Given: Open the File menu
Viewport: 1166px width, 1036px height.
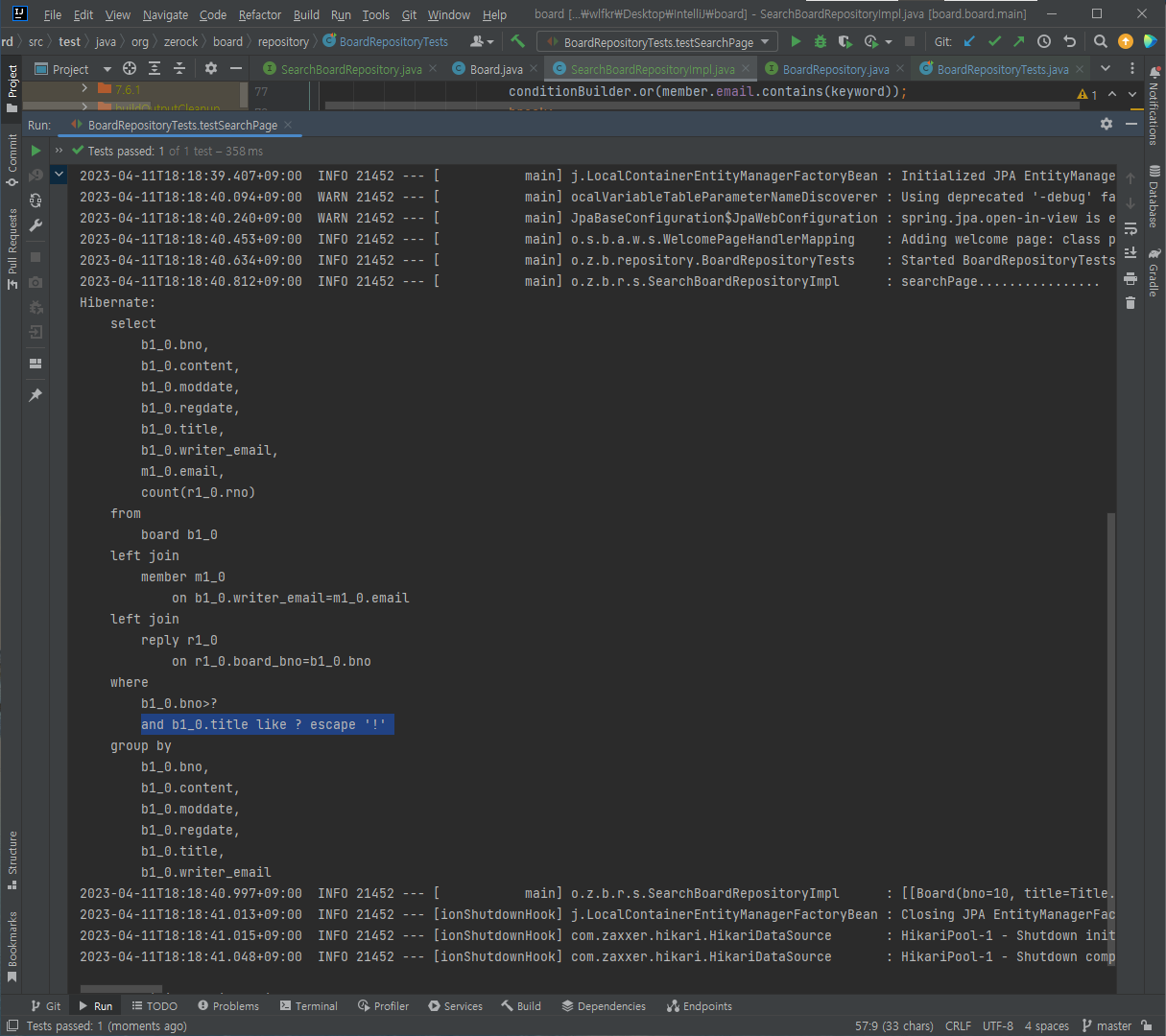Looking at the screenshot, I should tap(53, 14).
